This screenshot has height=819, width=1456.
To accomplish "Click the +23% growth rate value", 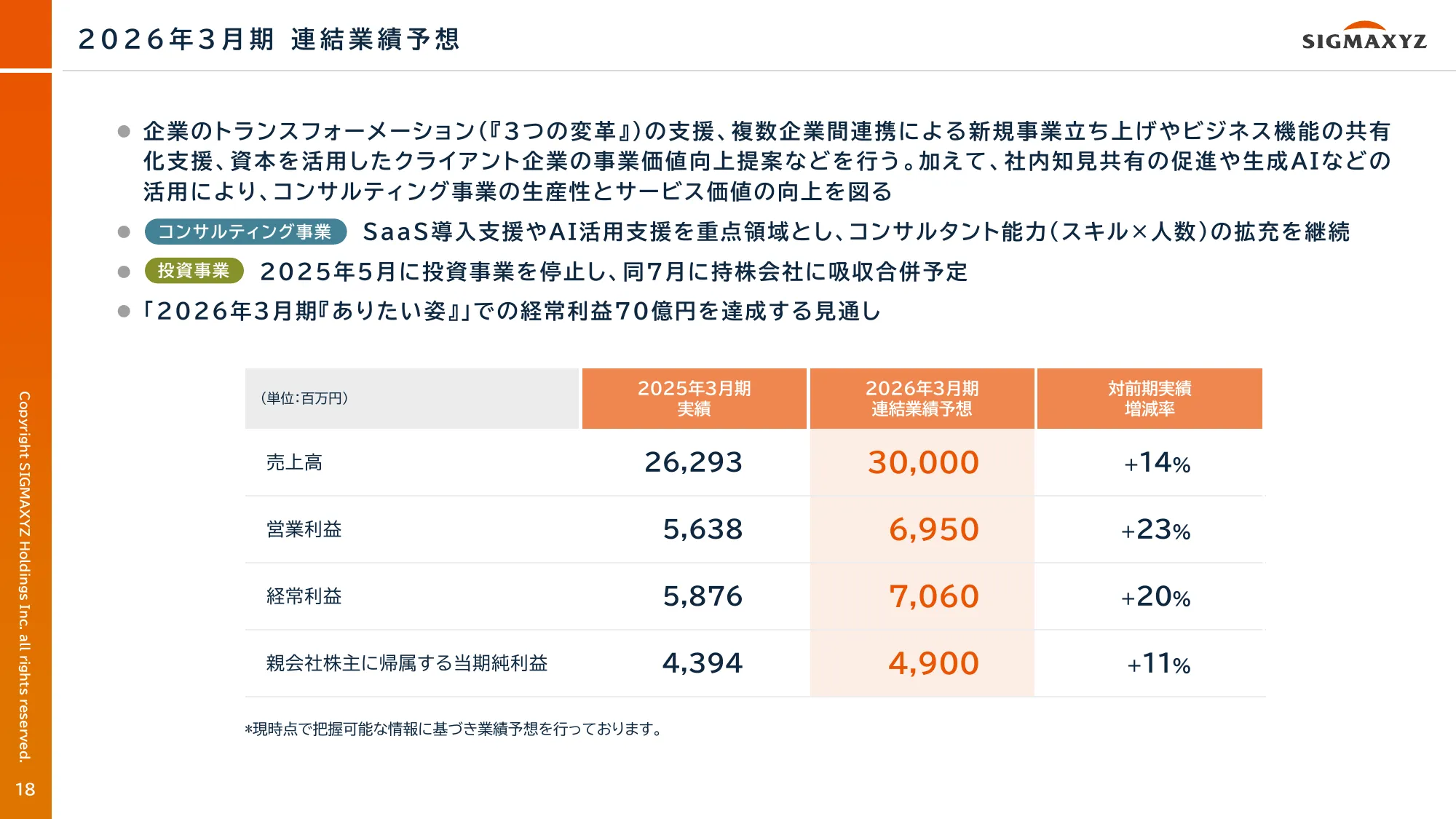I will (x=1155, y=530).
